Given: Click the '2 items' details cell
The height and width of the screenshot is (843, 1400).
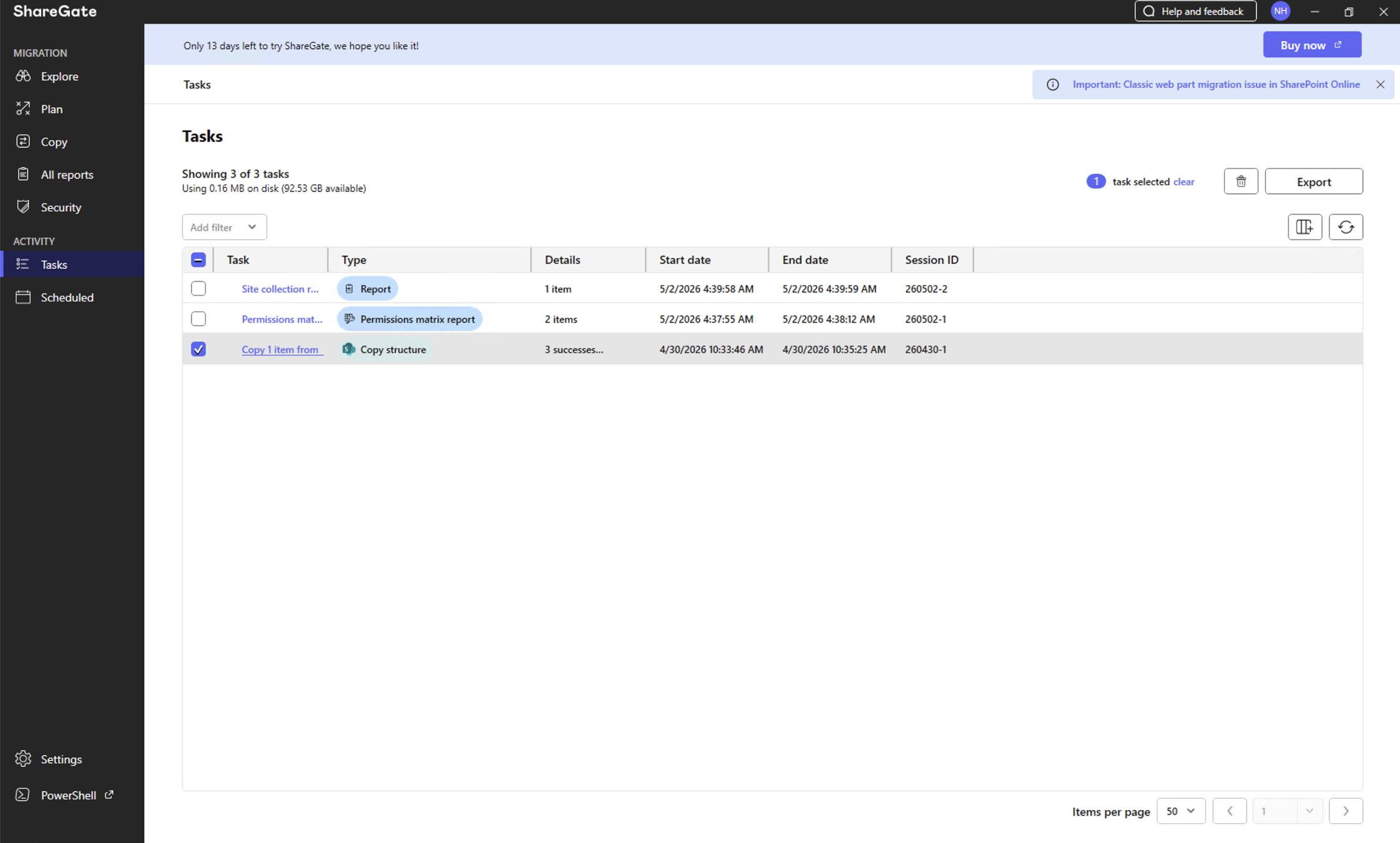Looking at the screenshot, I should coord(560,319).
